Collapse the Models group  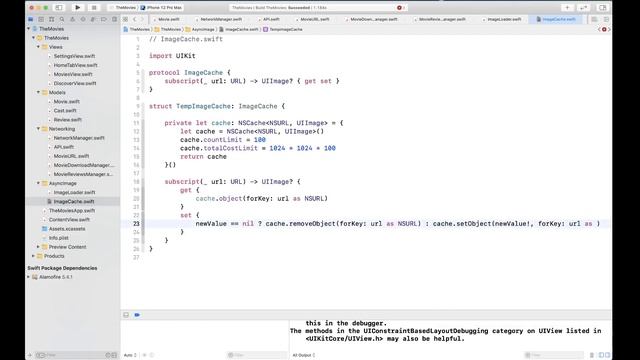(x=38, y=93)
